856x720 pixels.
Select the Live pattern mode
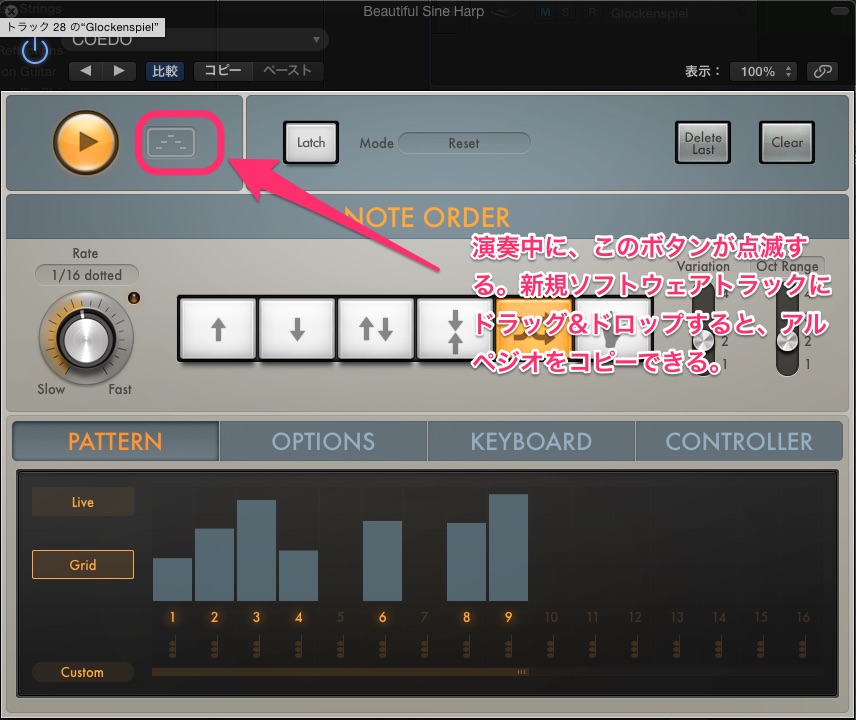pyautogui.click(x=82, y=502)
